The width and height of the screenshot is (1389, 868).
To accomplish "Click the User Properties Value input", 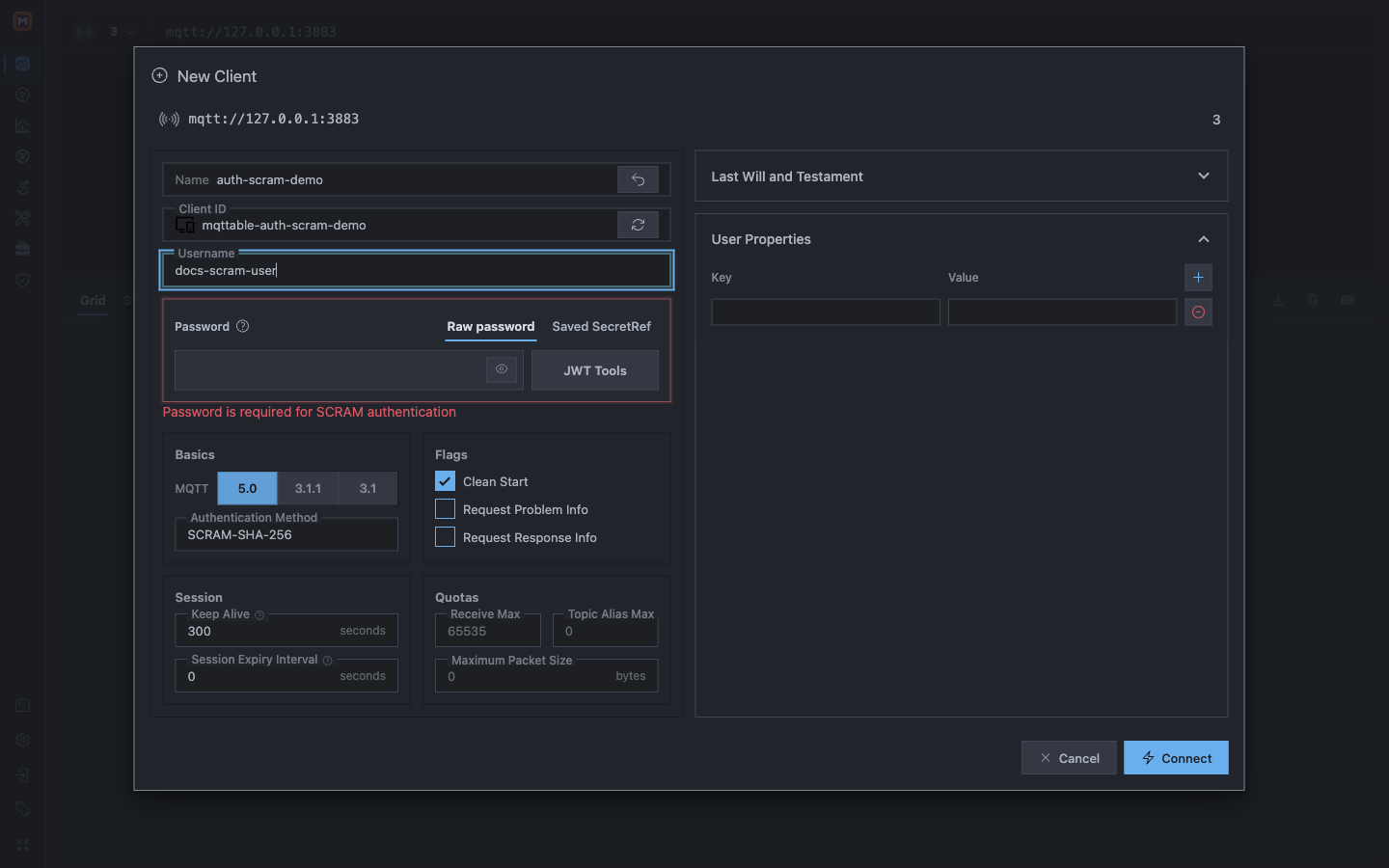I will click(1062, 312).
